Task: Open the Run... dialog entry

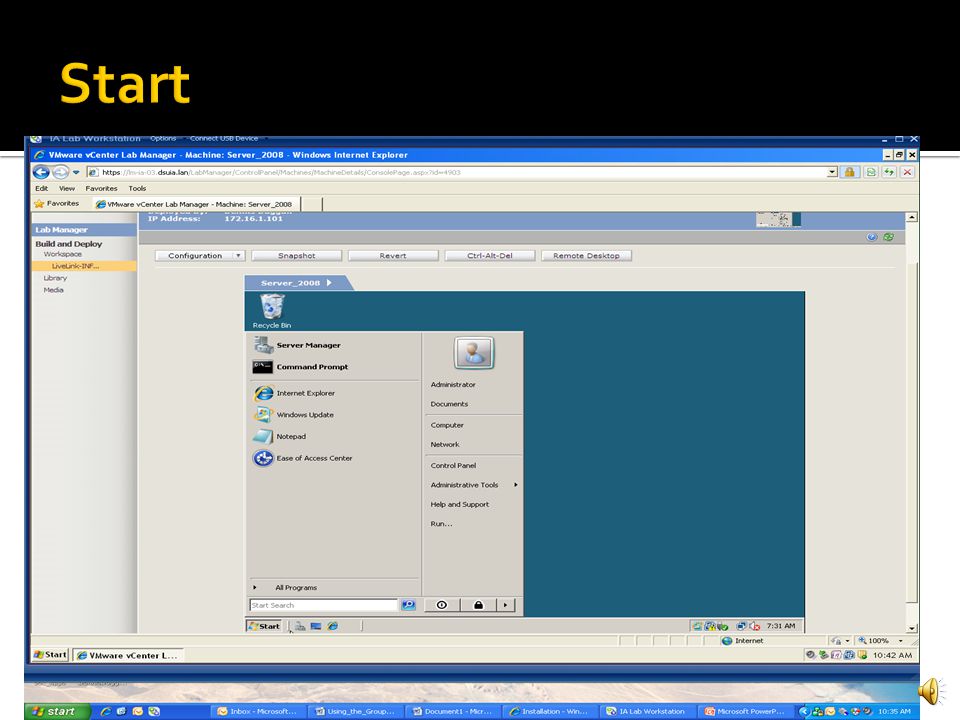Action: [x=441, y=524]
